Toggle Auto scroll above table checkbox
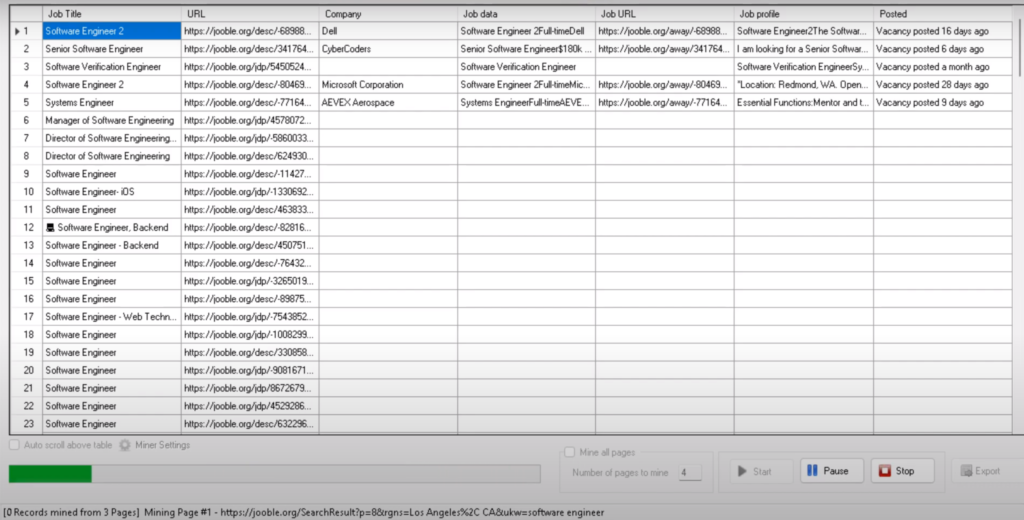The width and height of the screenshot is (1024, 520). point(14,445)
